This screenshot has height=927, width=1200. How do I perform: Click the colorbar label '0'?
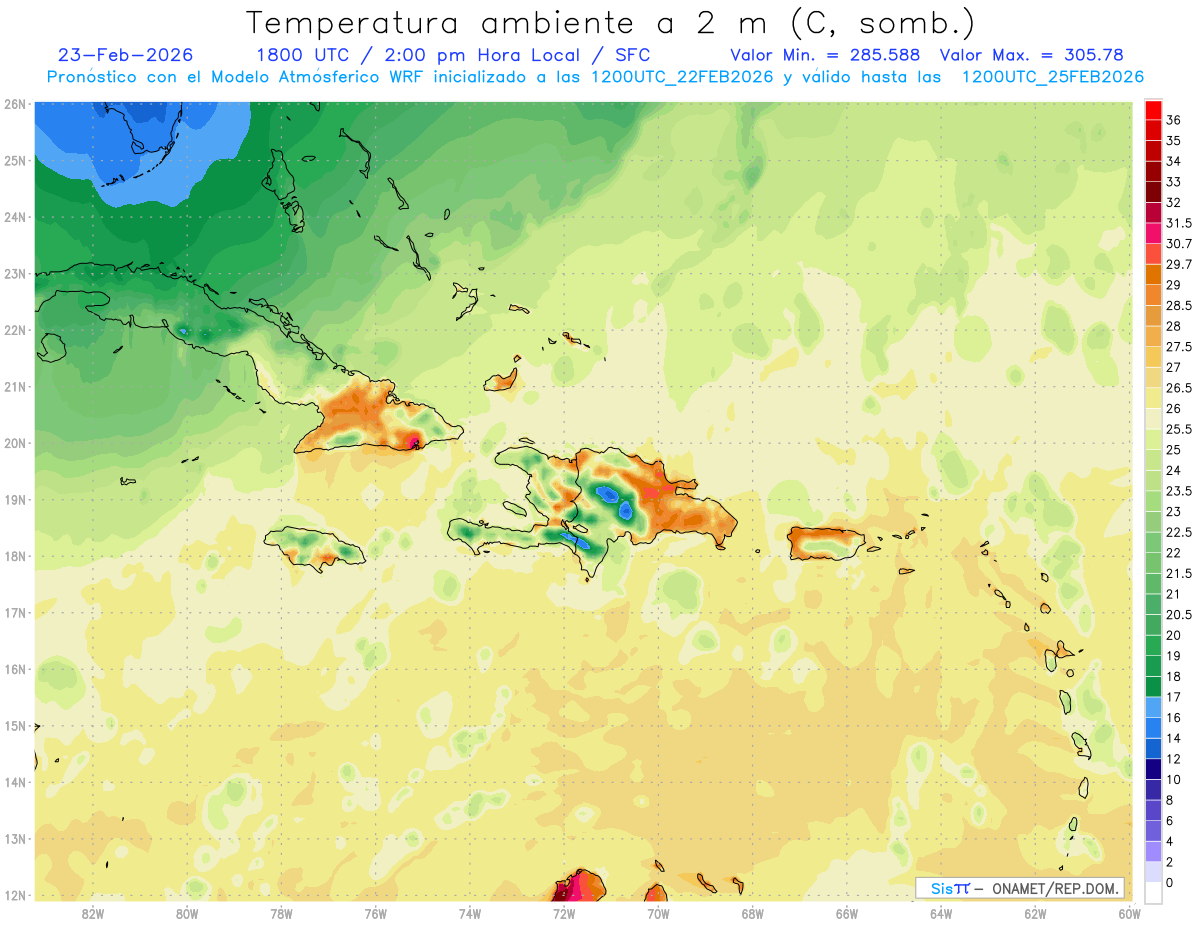coord(1170,882)
